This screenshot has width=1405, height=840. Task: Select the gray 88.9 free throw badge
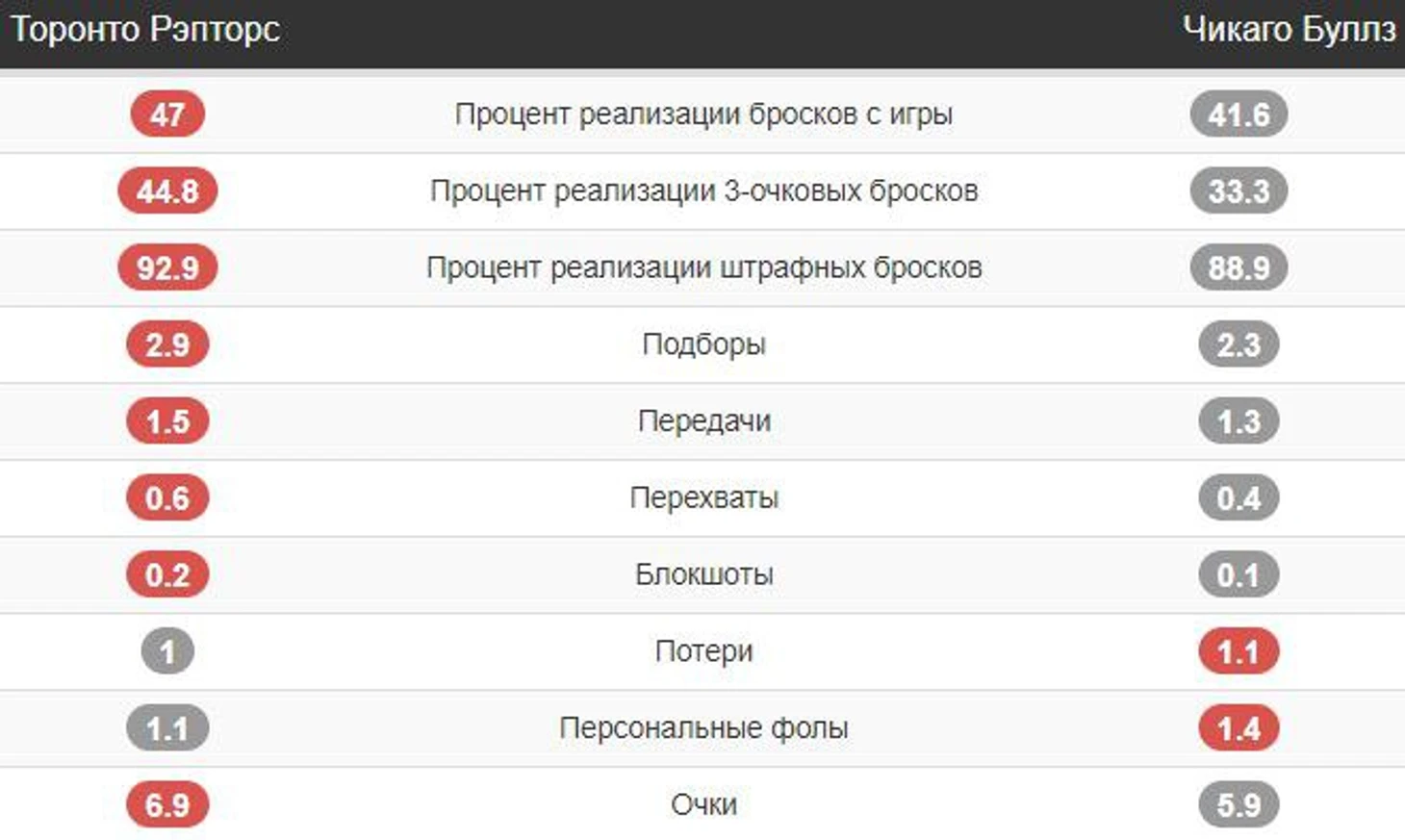coord(1239,267)
